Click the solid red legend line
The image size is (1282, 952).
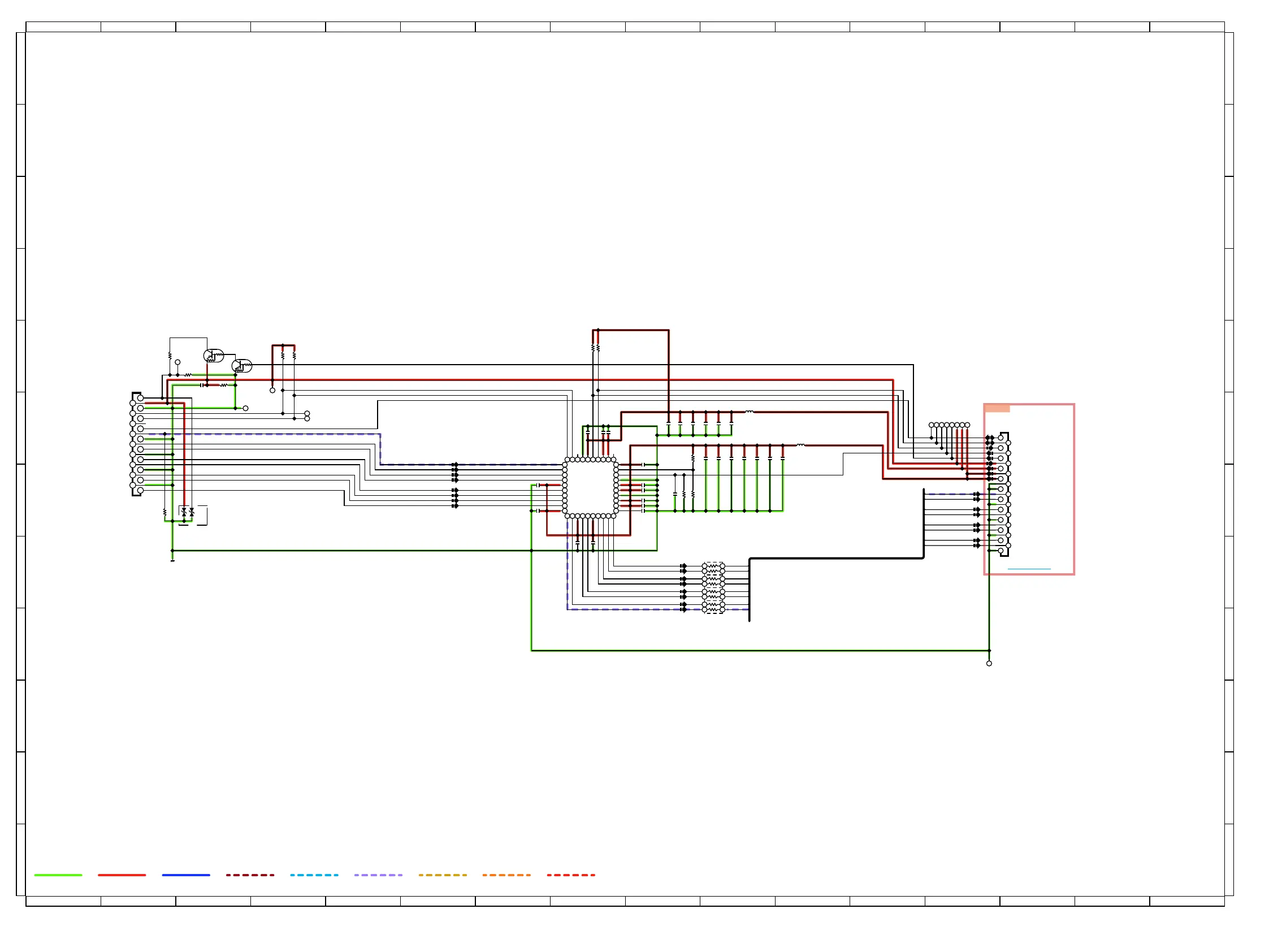[122, 875]
